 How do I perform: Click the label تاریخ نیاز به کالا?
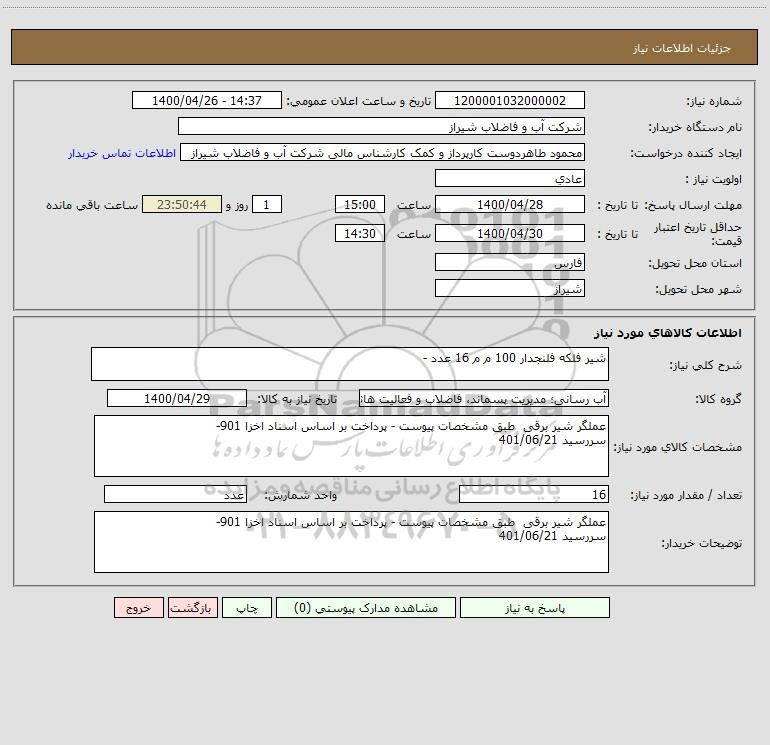point(297,399)
